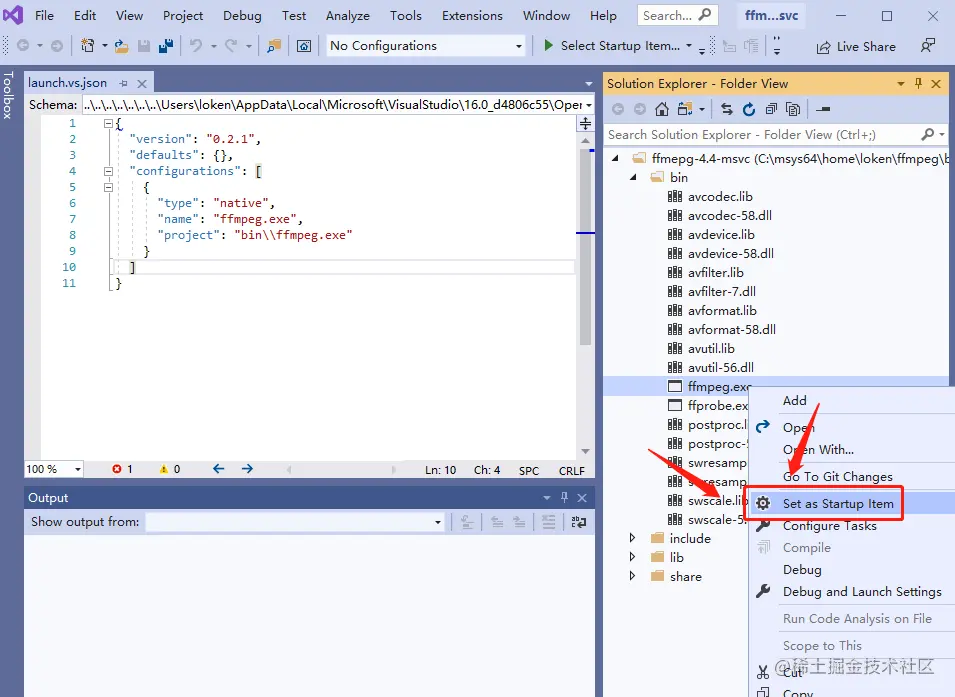The image size is (955, 697).
Task: Expand the include folder
Action: [x=632, y=537]
